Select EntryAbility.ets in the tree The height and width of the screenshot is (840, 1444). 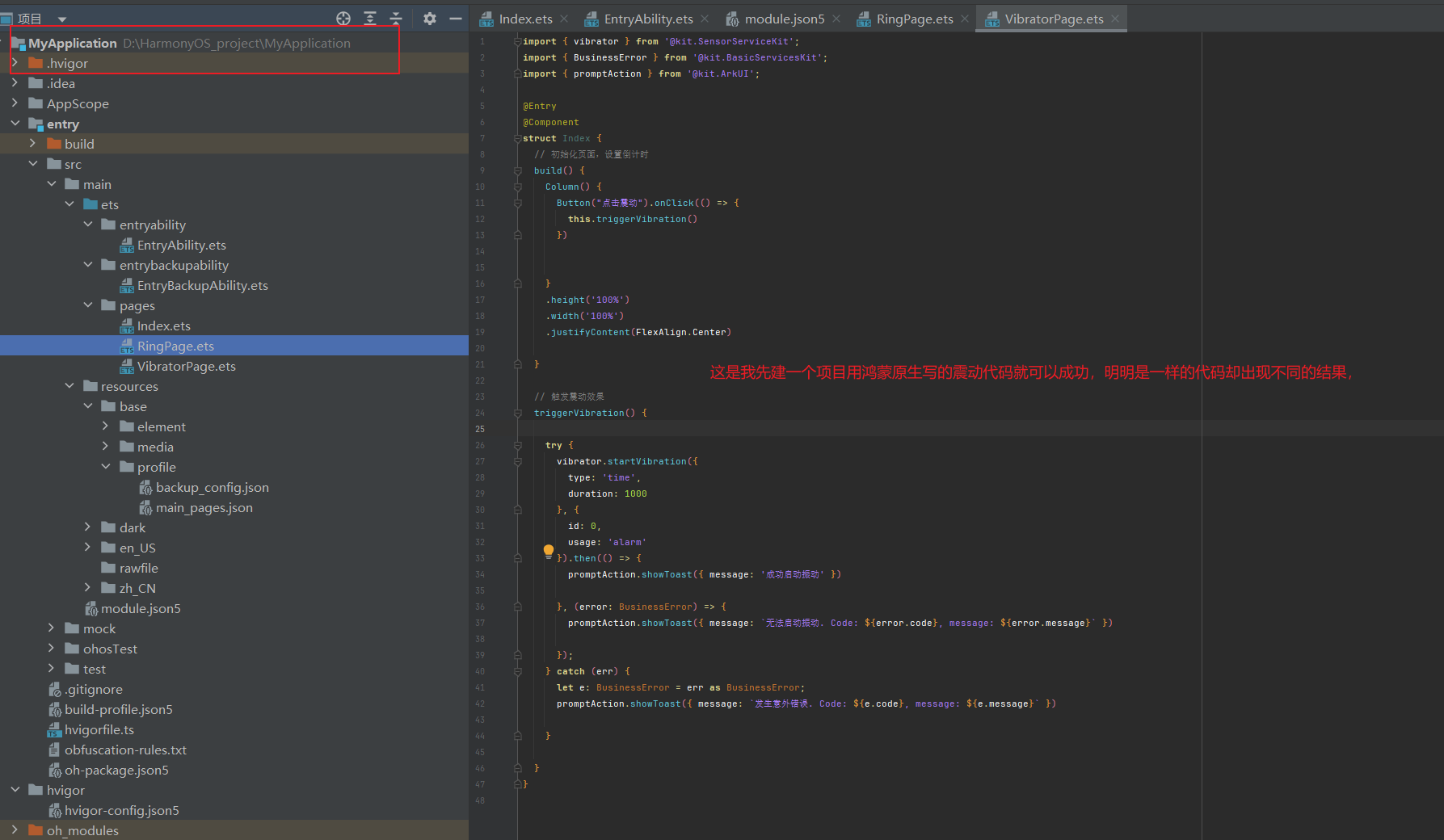click(x=181, y=245)
